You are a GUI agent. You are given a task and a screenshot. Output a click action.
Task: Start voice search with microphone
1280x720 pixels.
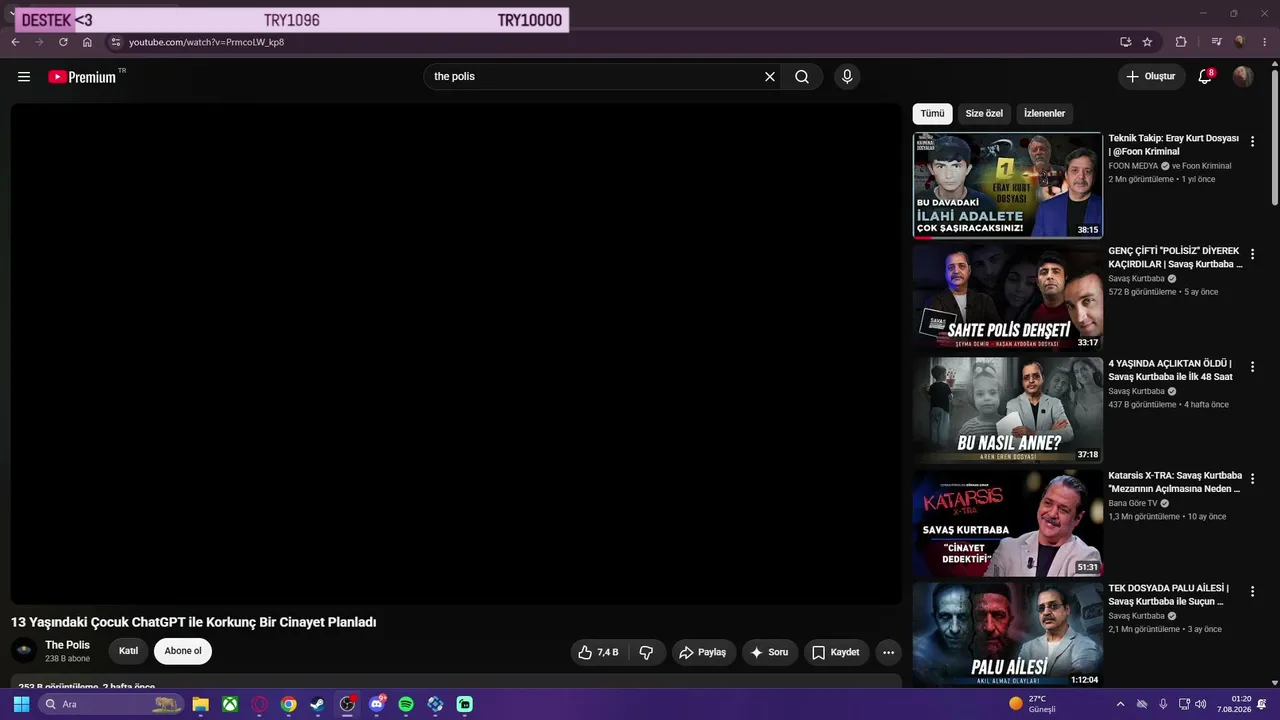pyautogui.click(x=847, y=77)
